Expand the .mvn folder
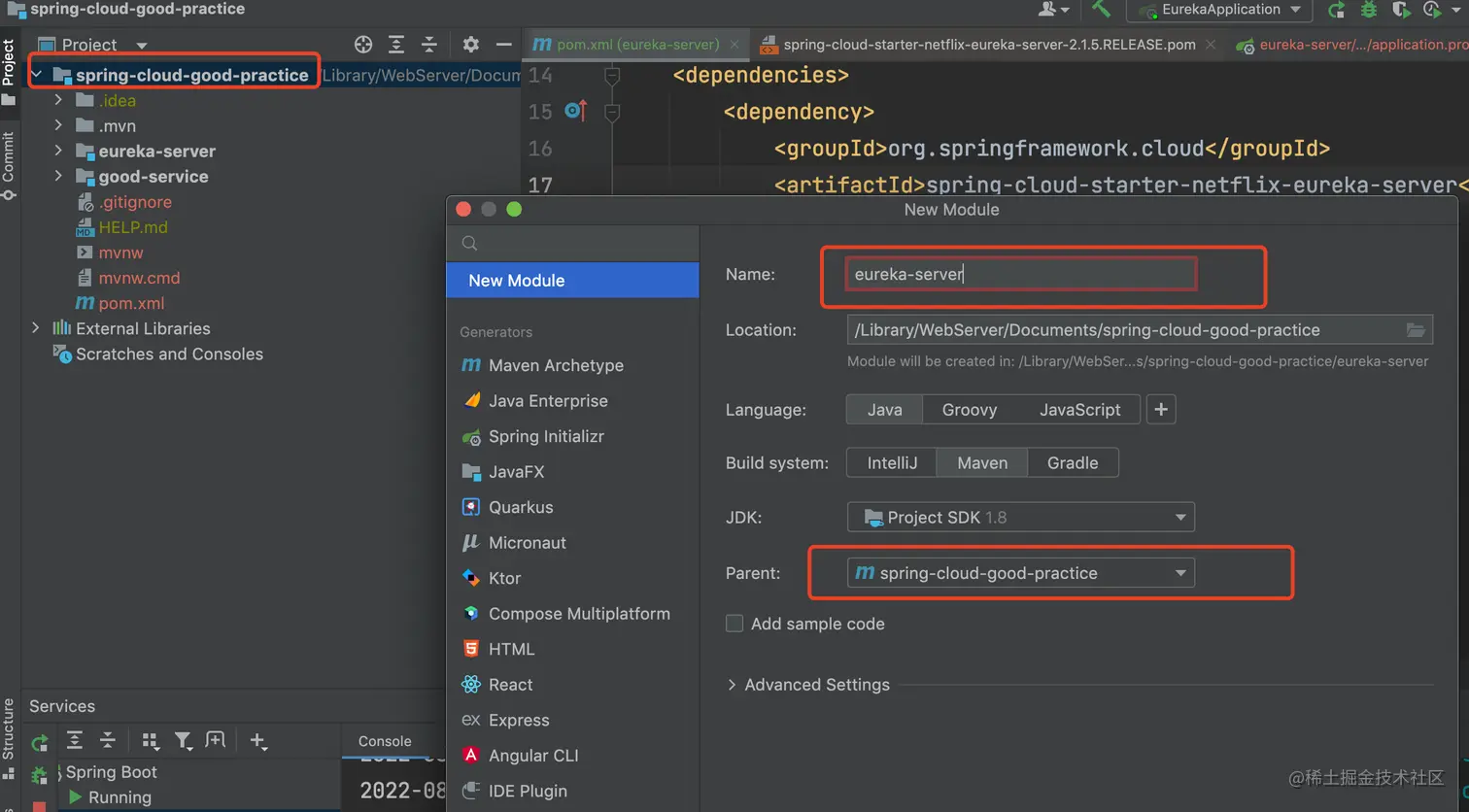The height and width of the screenshot is (812, 1469). (x=58, y=125)
